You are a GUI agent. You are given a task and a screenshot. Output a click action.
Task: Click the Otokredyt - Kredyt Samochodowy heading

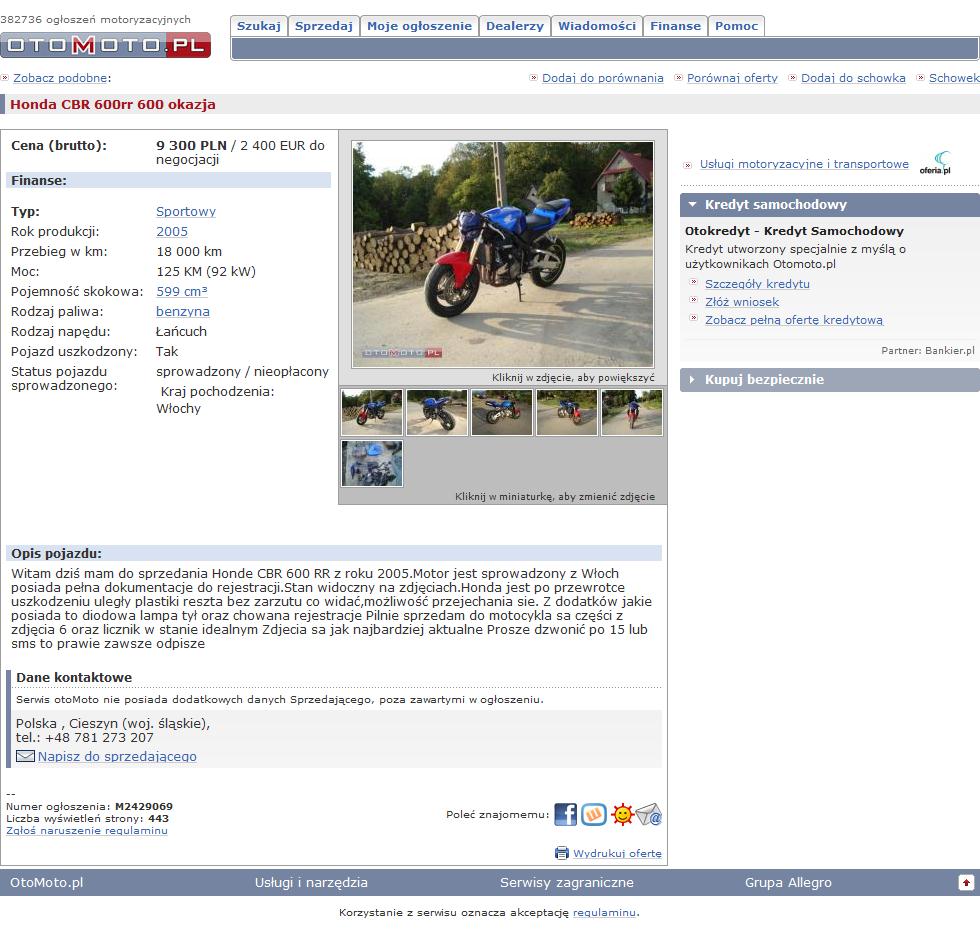point(794,231)
